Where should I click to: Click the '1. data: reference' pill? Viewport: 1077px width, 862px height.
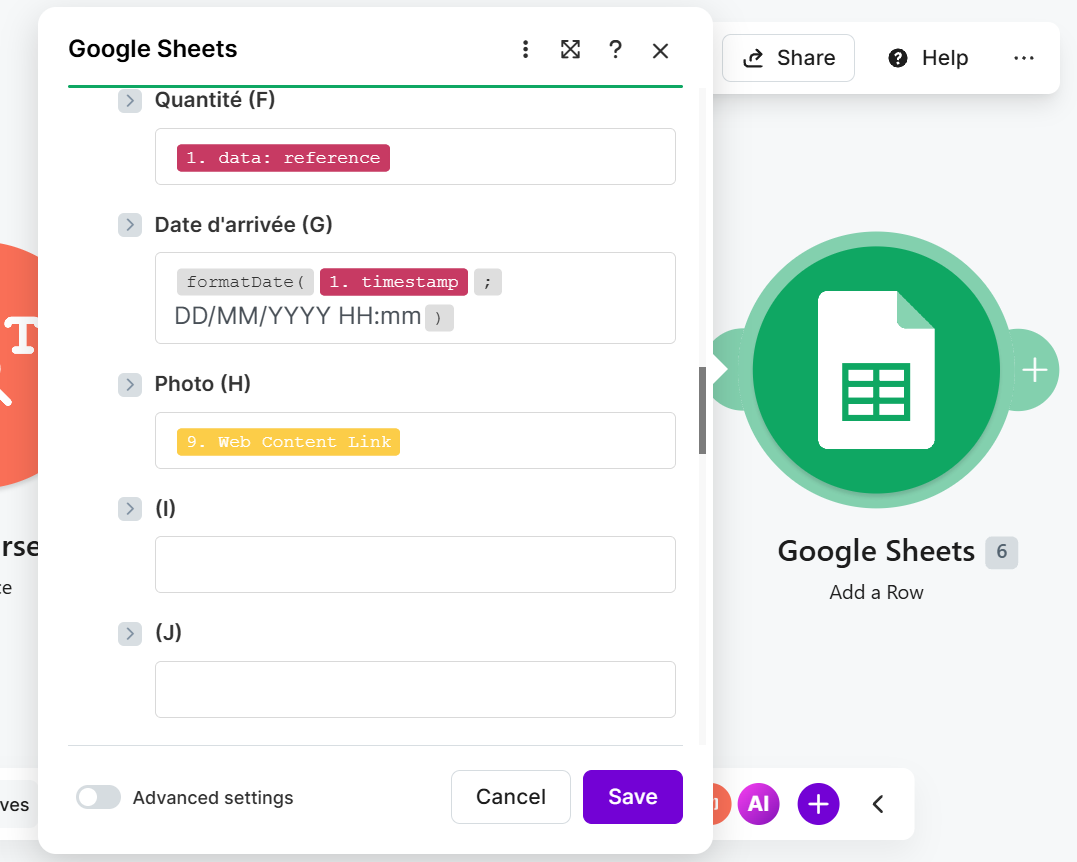coord(283,158)
